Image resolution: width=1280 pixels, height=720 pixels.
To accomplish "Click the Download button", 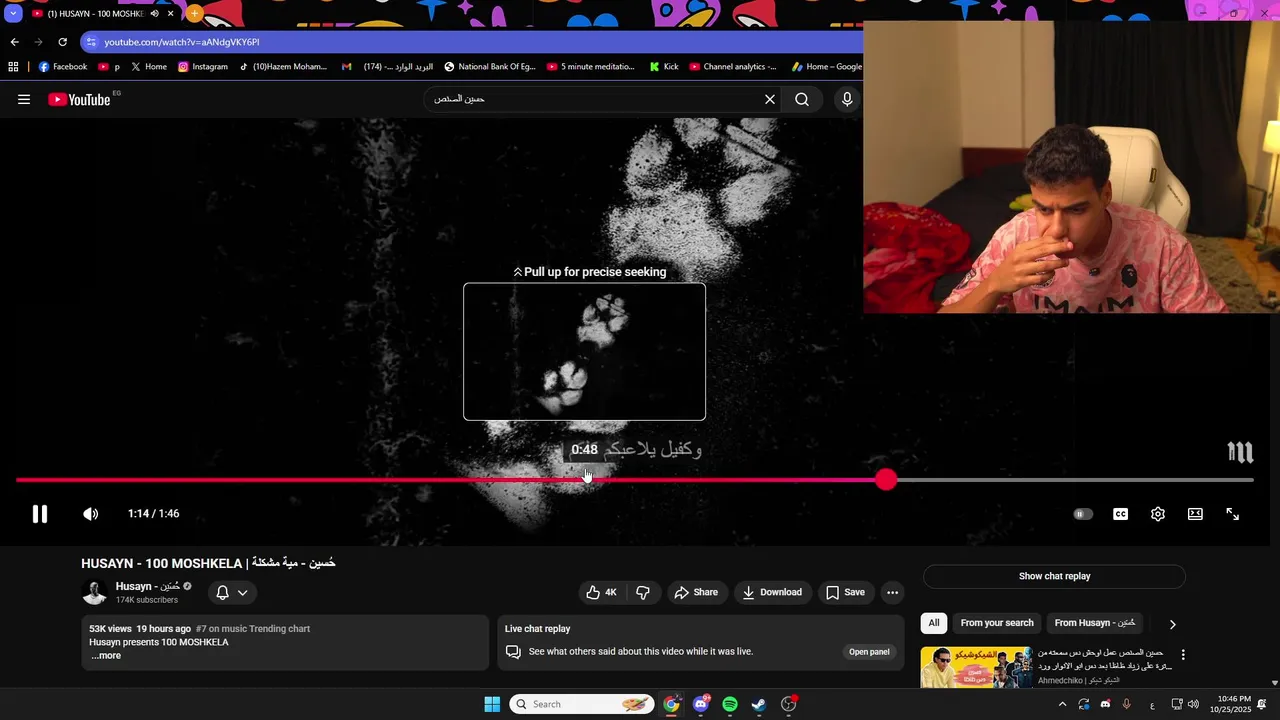I will coord(772,592).
